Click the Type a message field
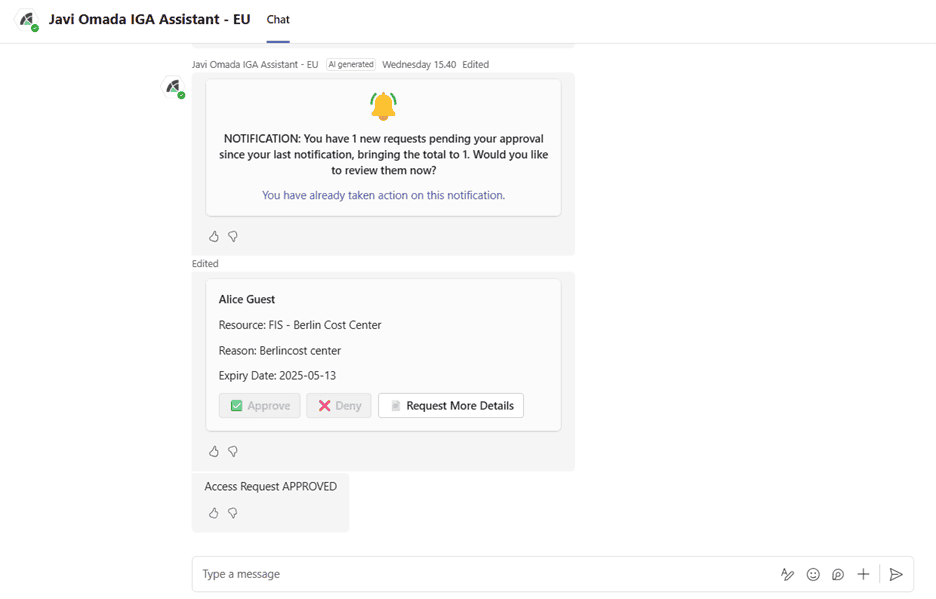This screenshot has width=936, height=599. (x=484, y=574)
